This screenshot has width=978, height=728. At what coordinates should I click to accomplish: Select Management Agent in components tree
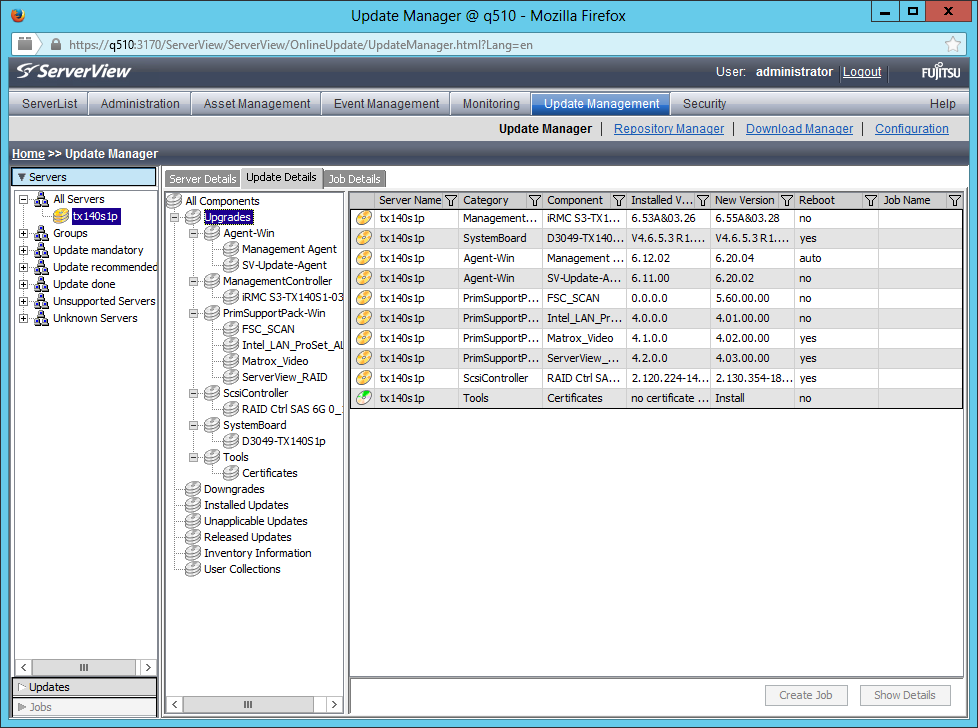point(289,249)
